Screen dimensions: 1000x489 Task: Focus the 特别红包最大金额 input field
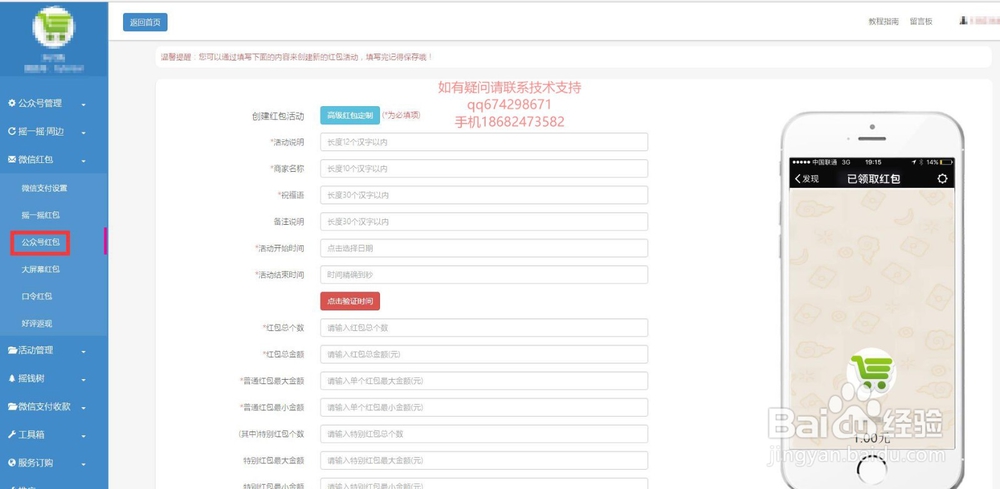(483, 460)
